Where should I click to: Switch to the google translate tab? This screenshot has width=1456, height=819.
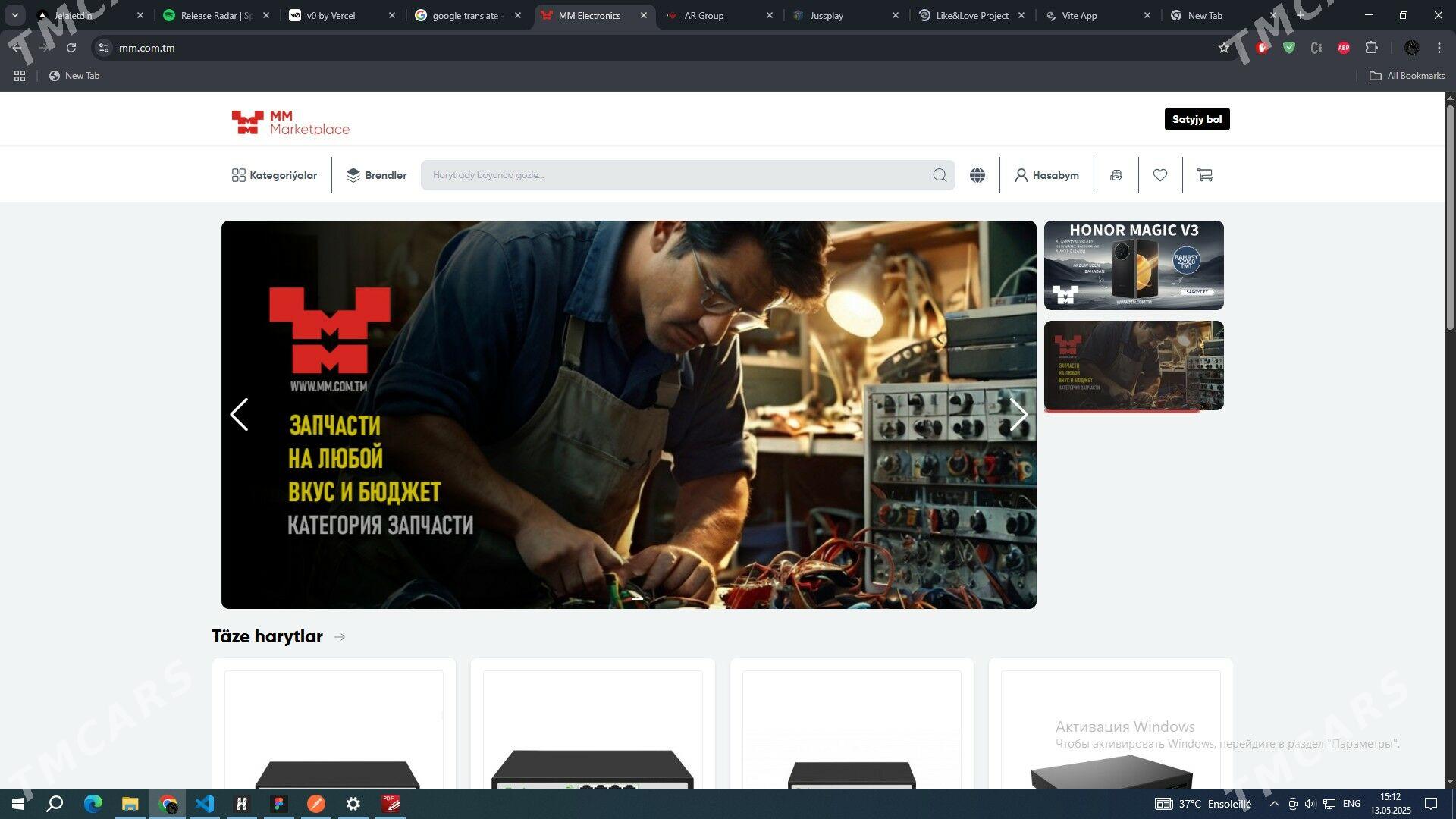tap(464, 15)
